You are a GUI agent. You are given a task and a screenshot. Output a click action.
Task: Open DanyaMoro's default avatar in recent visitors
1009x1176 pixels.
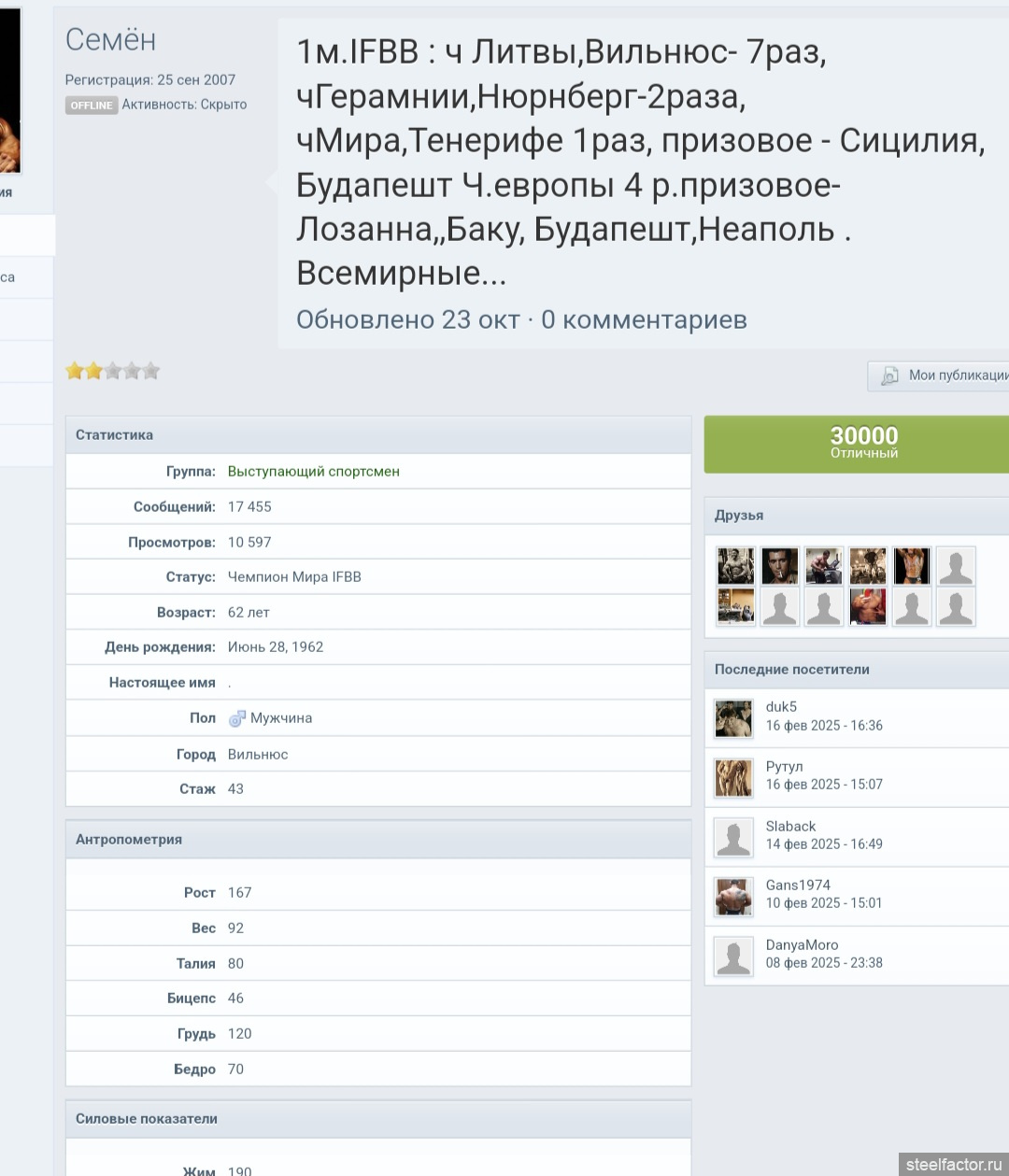[733, 956]
